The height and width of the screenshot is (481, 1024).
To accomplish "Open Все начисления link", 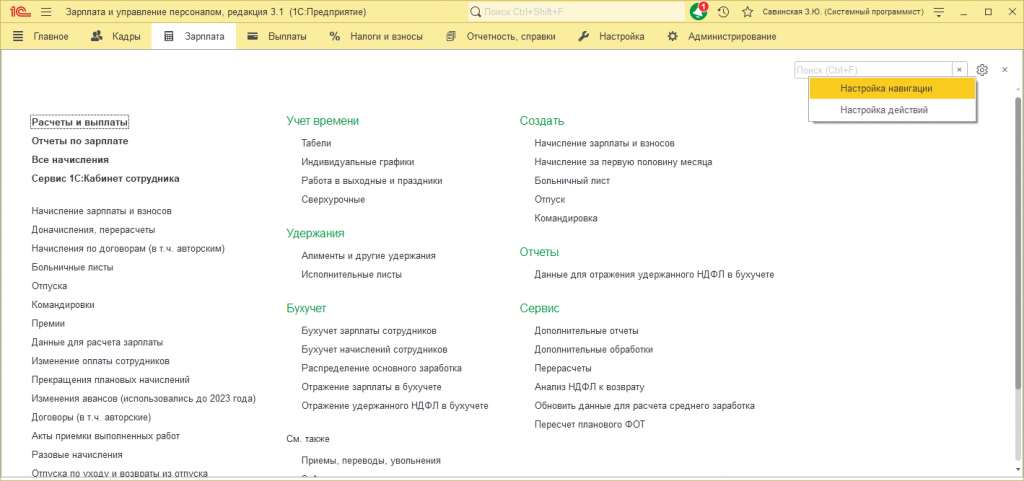I will tap(70, 159).
